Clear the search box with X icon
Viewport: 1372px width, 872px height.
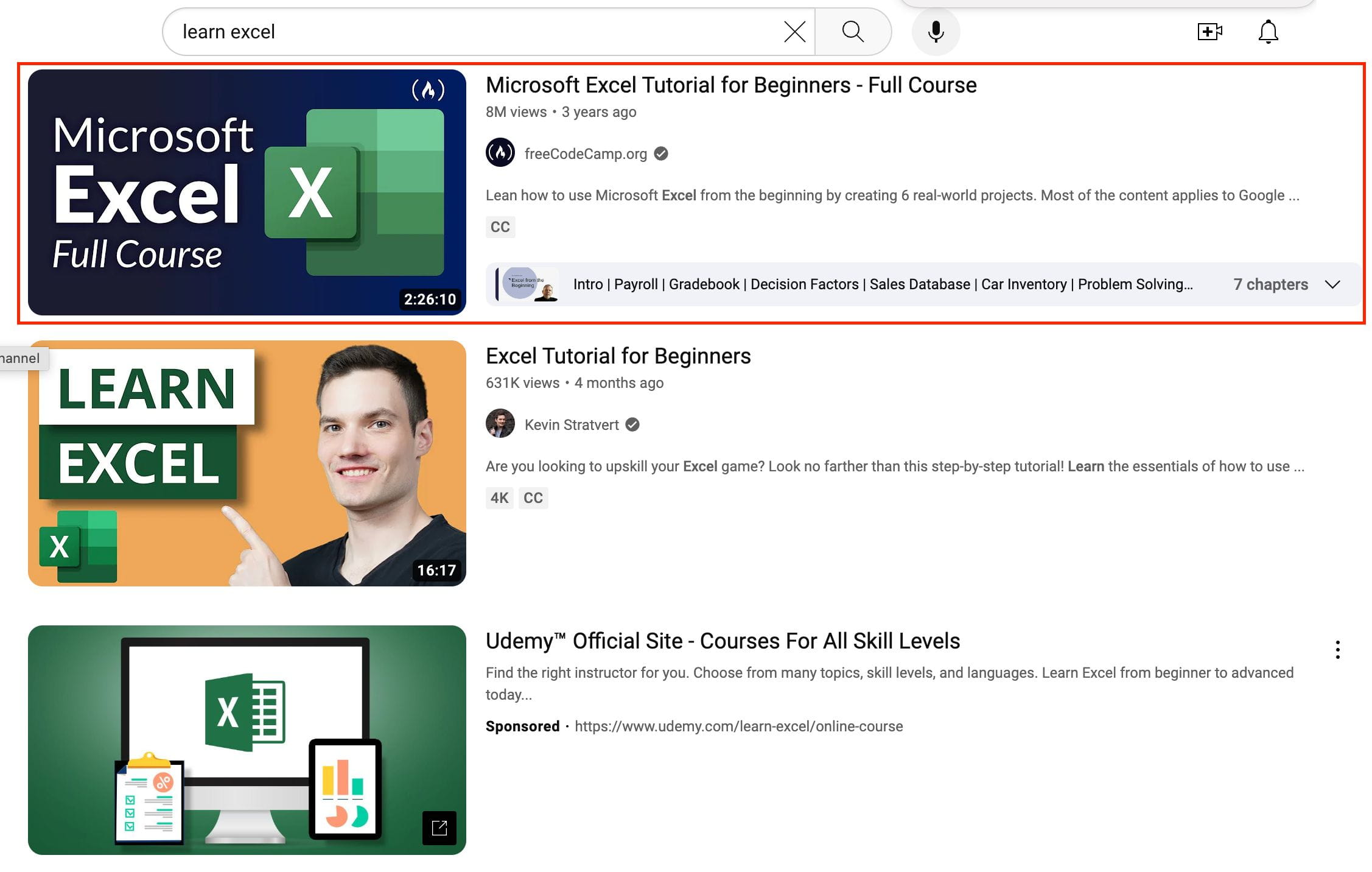(794, 32)
